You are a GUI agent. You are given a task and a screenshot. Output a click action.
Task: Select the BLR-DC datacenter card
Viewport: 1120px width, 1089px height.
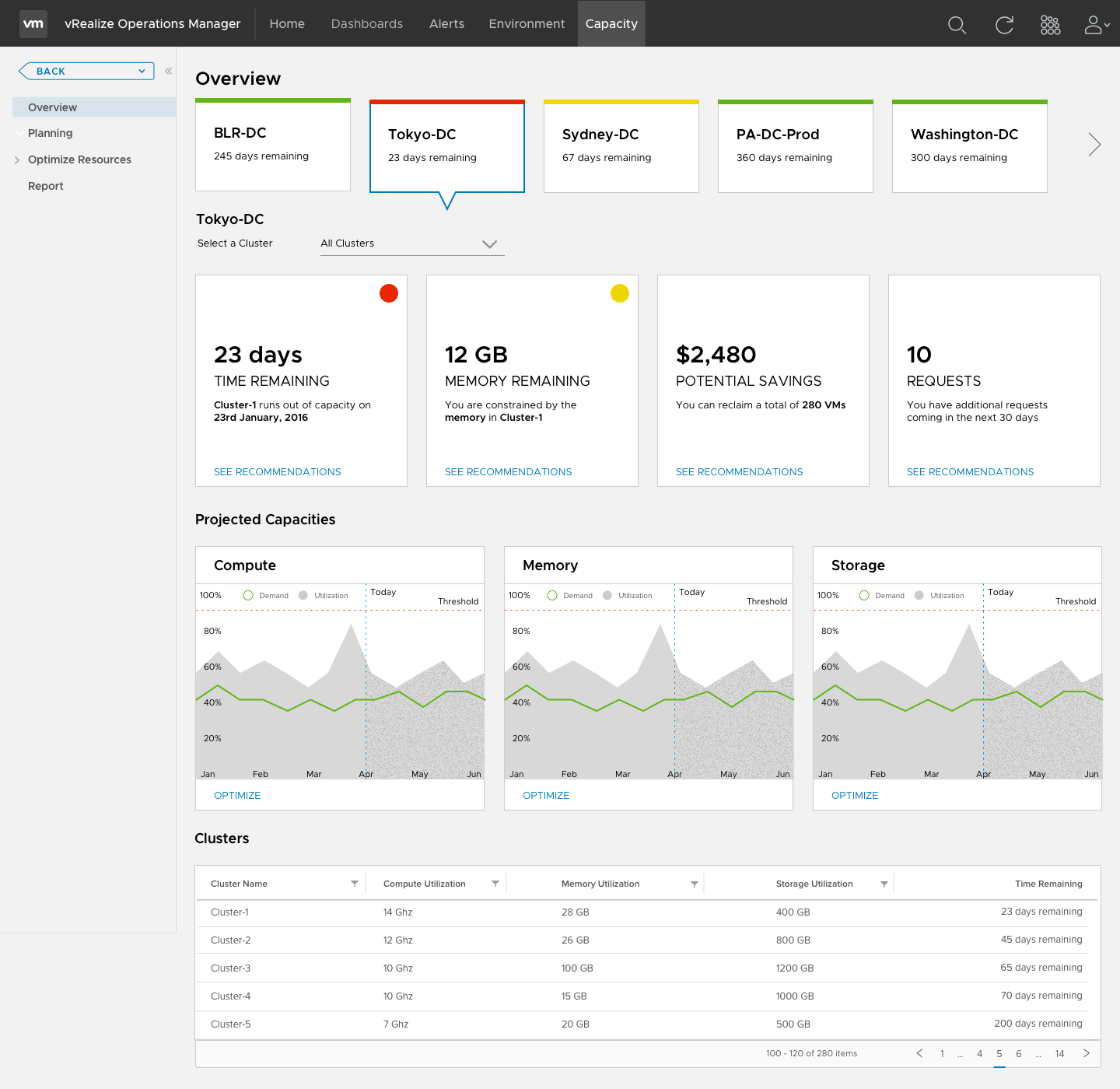pos(273,145)
